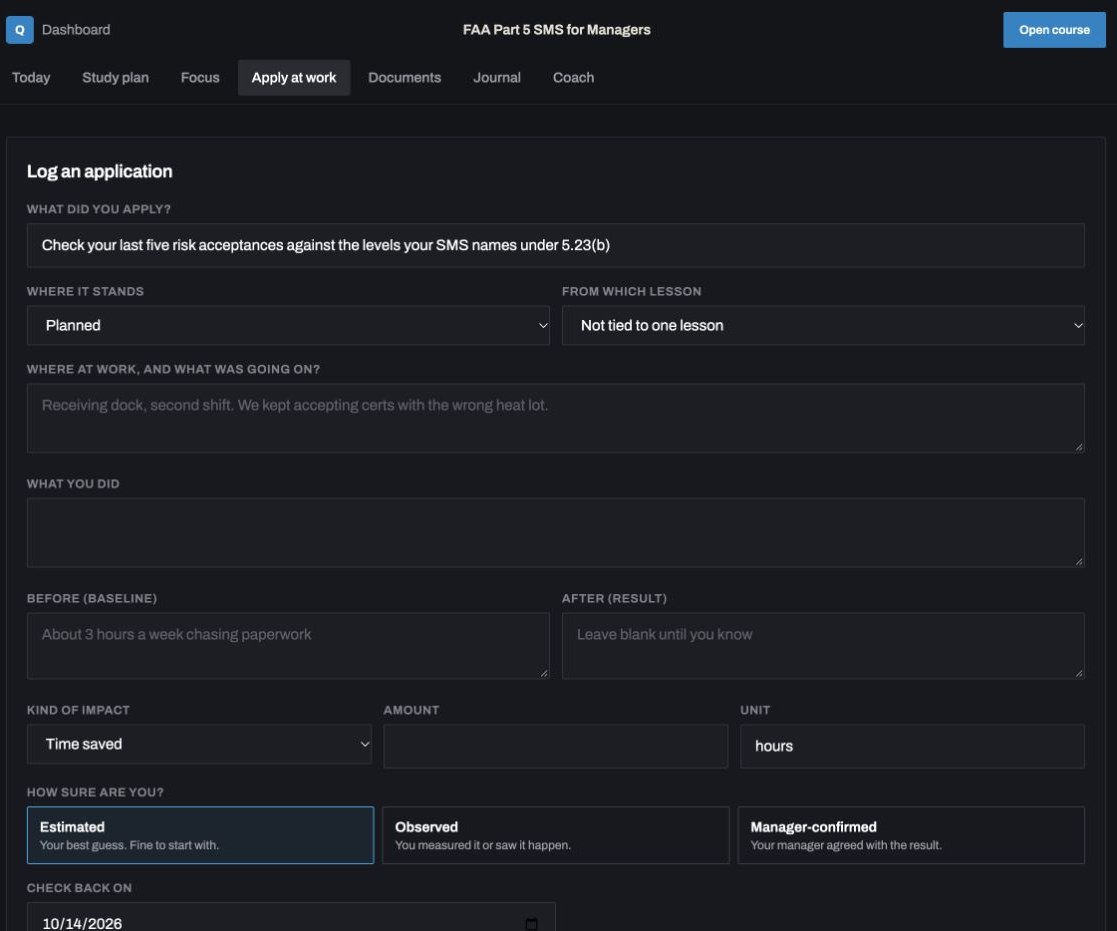Screen dimensions: 1117x931
Task: Switch to the Journal tab
Action: [497, 78]
